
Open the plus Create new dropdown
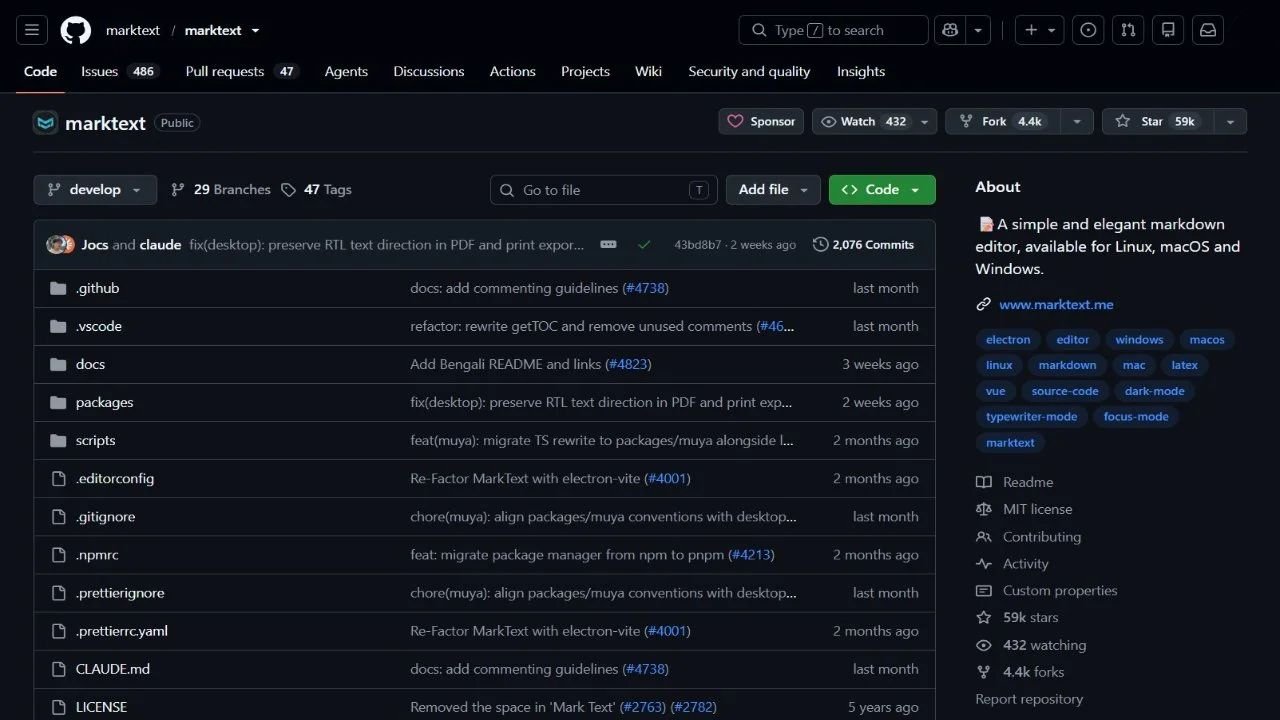(x=1040, y=30)
